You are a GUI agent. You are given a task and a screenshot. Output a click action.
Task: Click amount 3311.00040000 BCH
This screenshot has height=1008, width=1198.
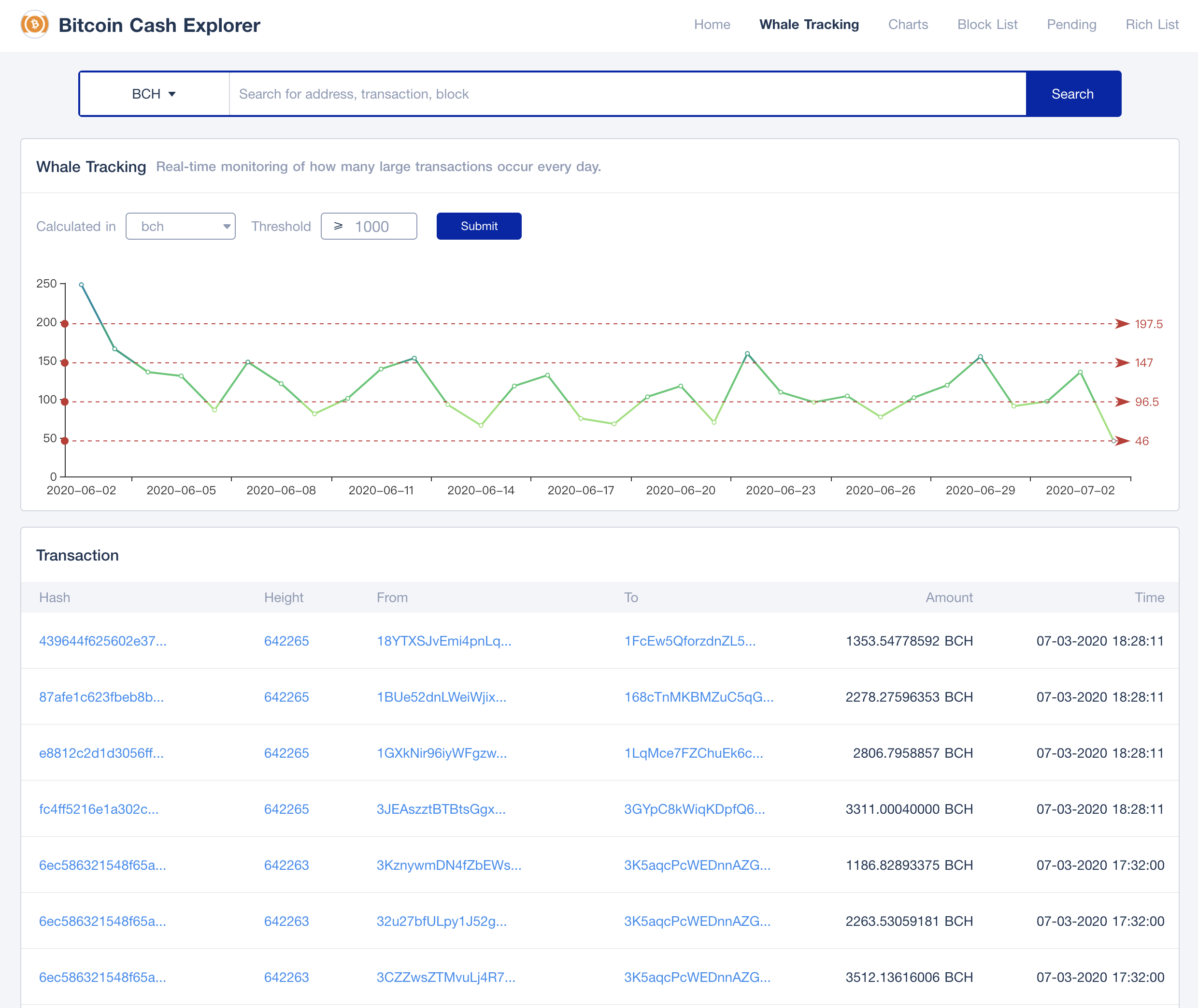click(x=909, y=809)
